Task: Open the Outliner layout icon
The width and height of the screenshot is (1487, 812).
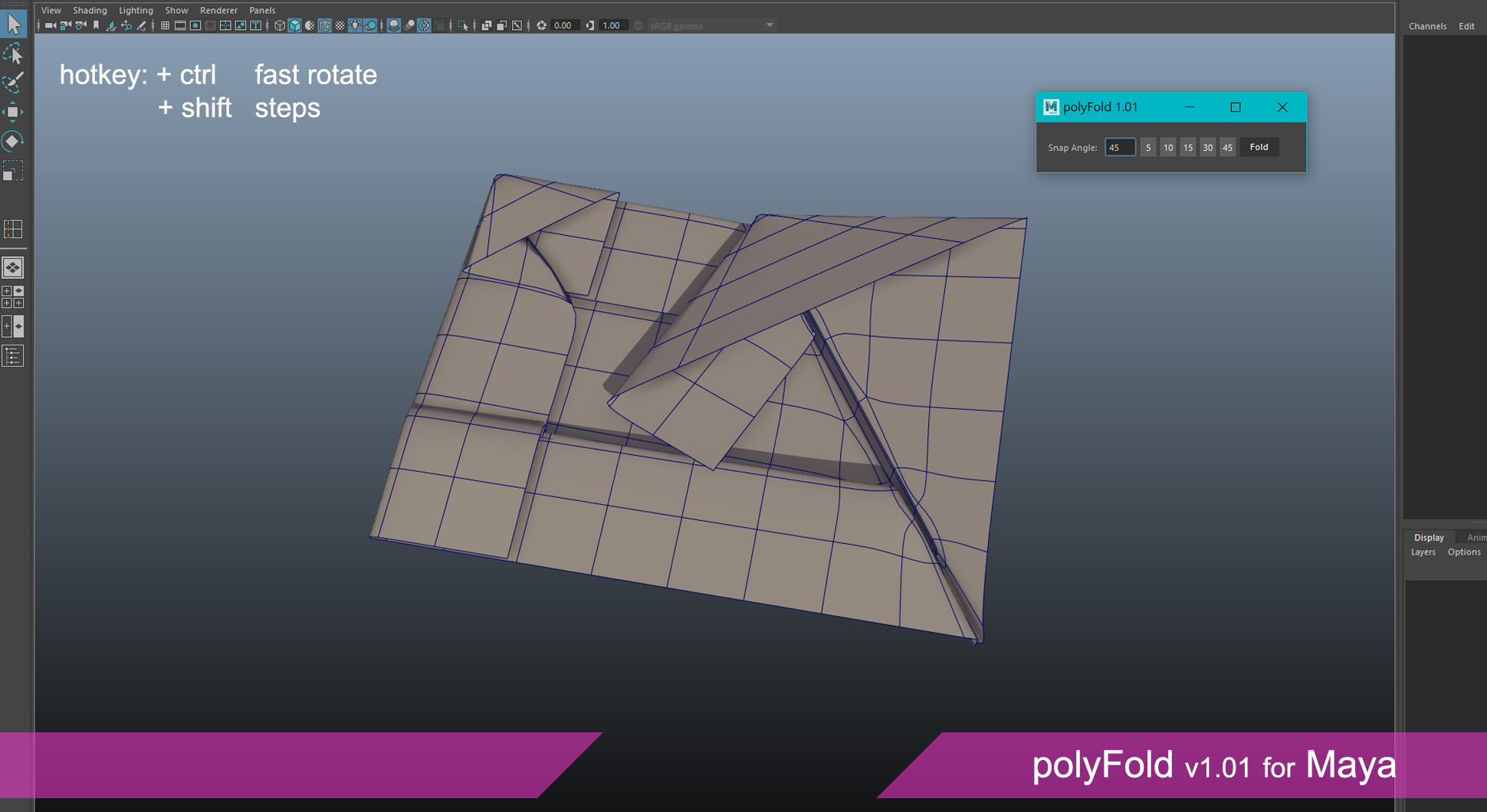Action: click(13, 355)
